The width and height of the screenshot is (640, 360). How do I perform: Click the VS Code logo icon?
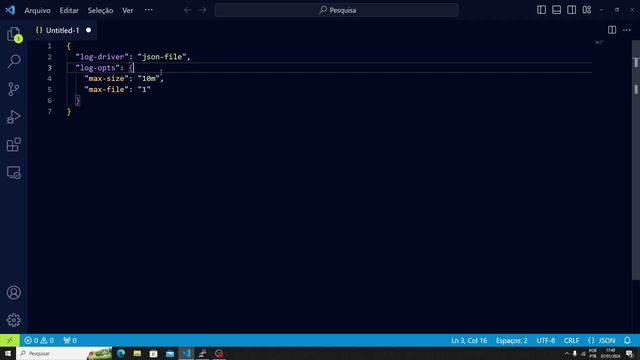tap(10, 10)
